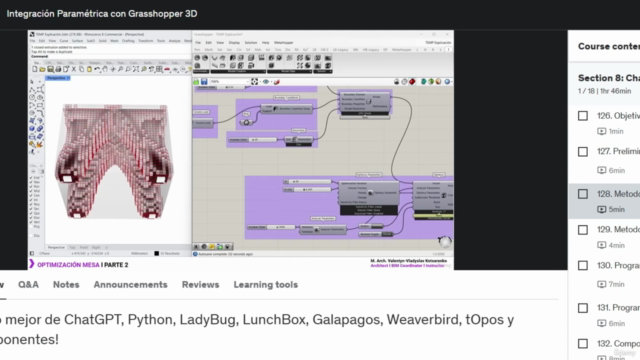This screenshot has width=640, height=360.
Task: Click Grasshopper's eye preview icon
Action: [x=266, y=82]
